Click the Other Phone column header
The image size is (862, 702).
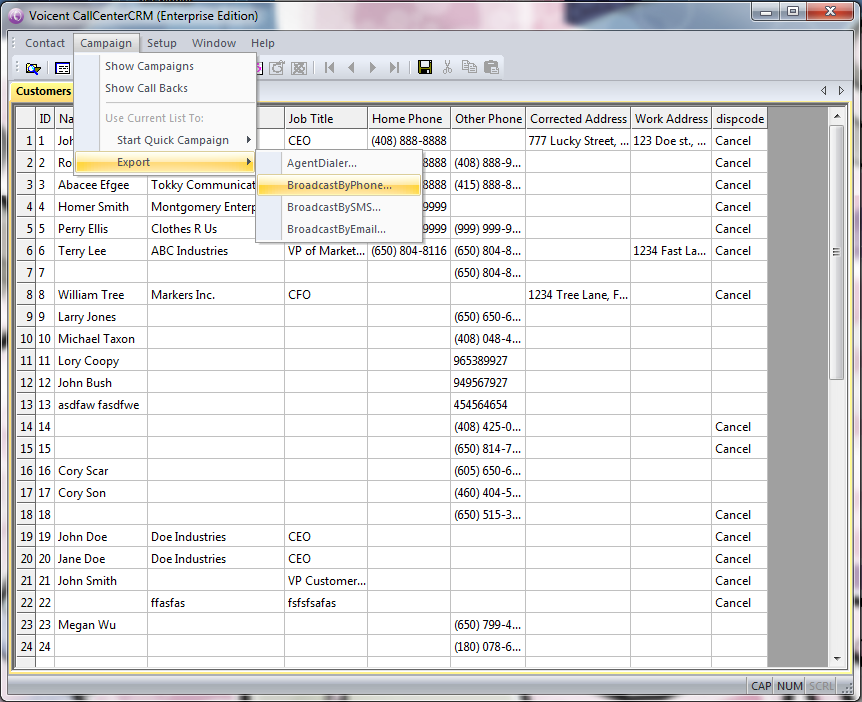[x=488, y=119]
